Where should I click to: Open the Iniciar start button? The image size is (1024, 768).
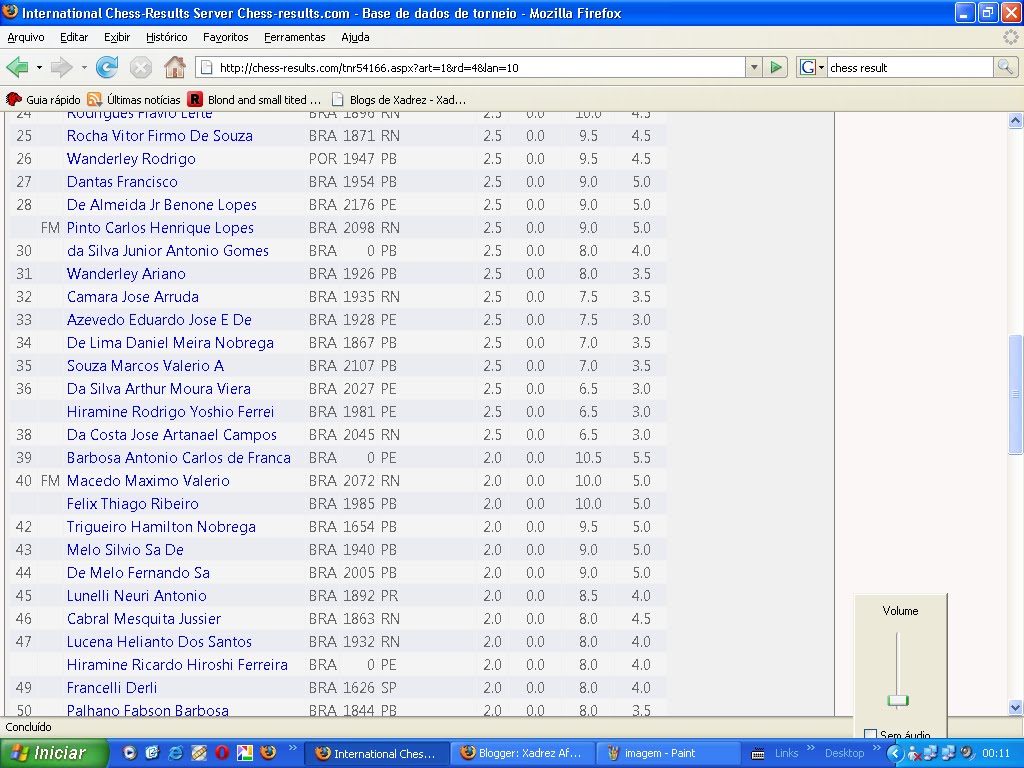click(54, 753)
